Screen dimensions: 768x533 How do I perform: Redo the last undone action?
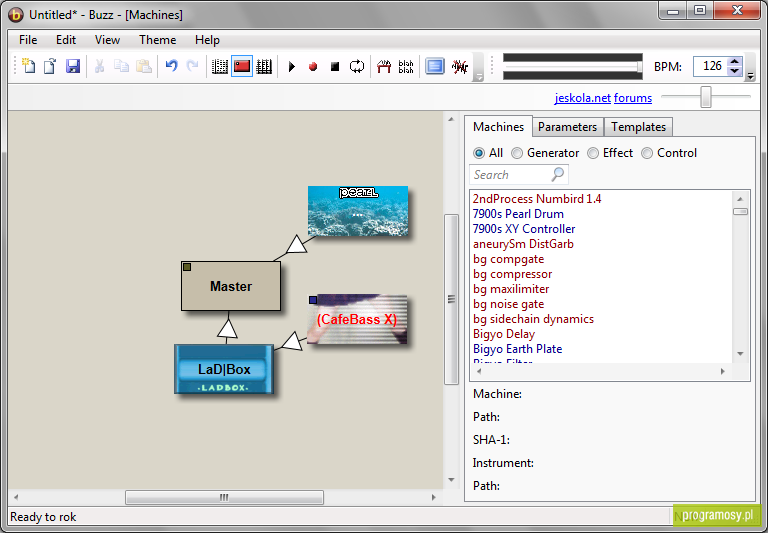point(192,66)
